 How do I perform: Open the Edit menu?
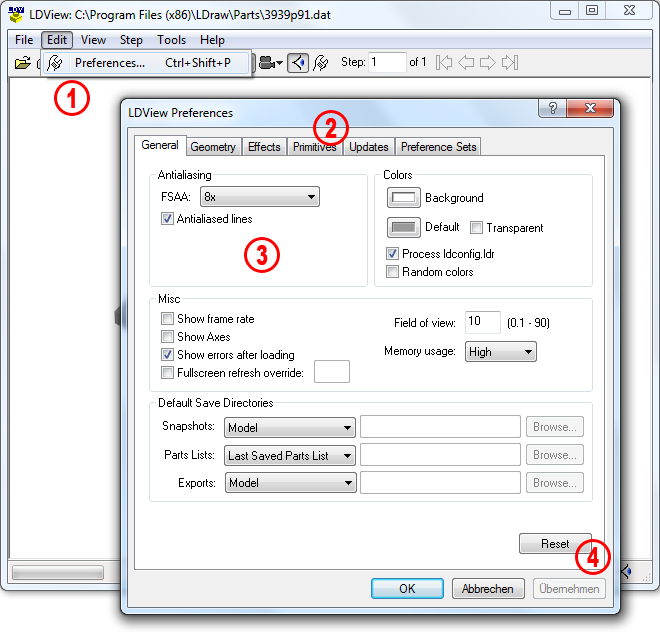[x=57, y=40]
